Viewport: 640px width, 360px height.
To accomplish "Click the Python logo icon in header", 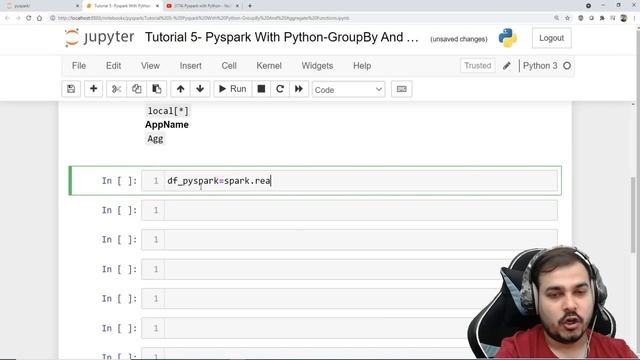I will 508,38.
